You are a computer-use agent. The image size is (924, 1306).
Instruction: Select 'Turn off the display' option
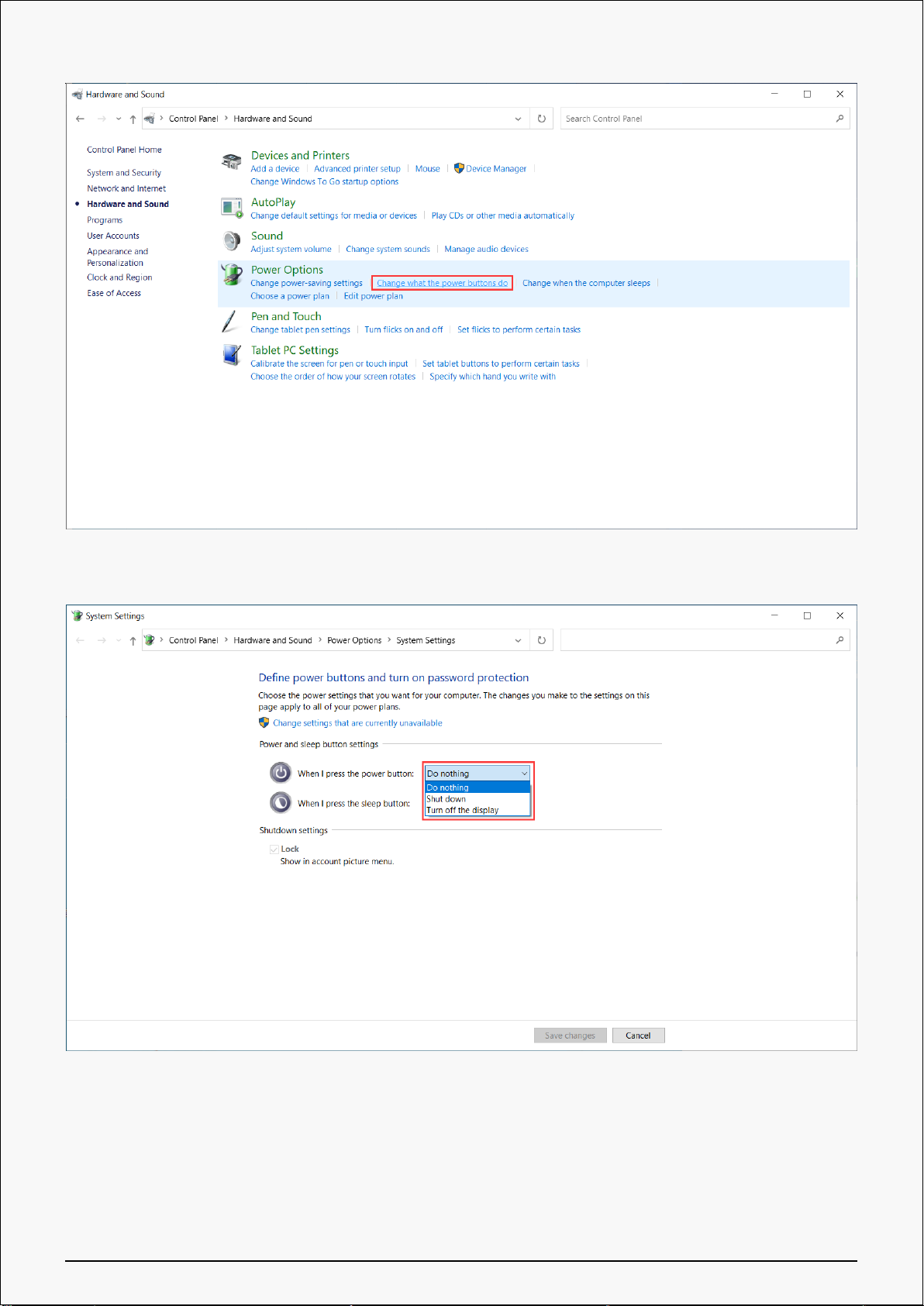tap(463, 811)
